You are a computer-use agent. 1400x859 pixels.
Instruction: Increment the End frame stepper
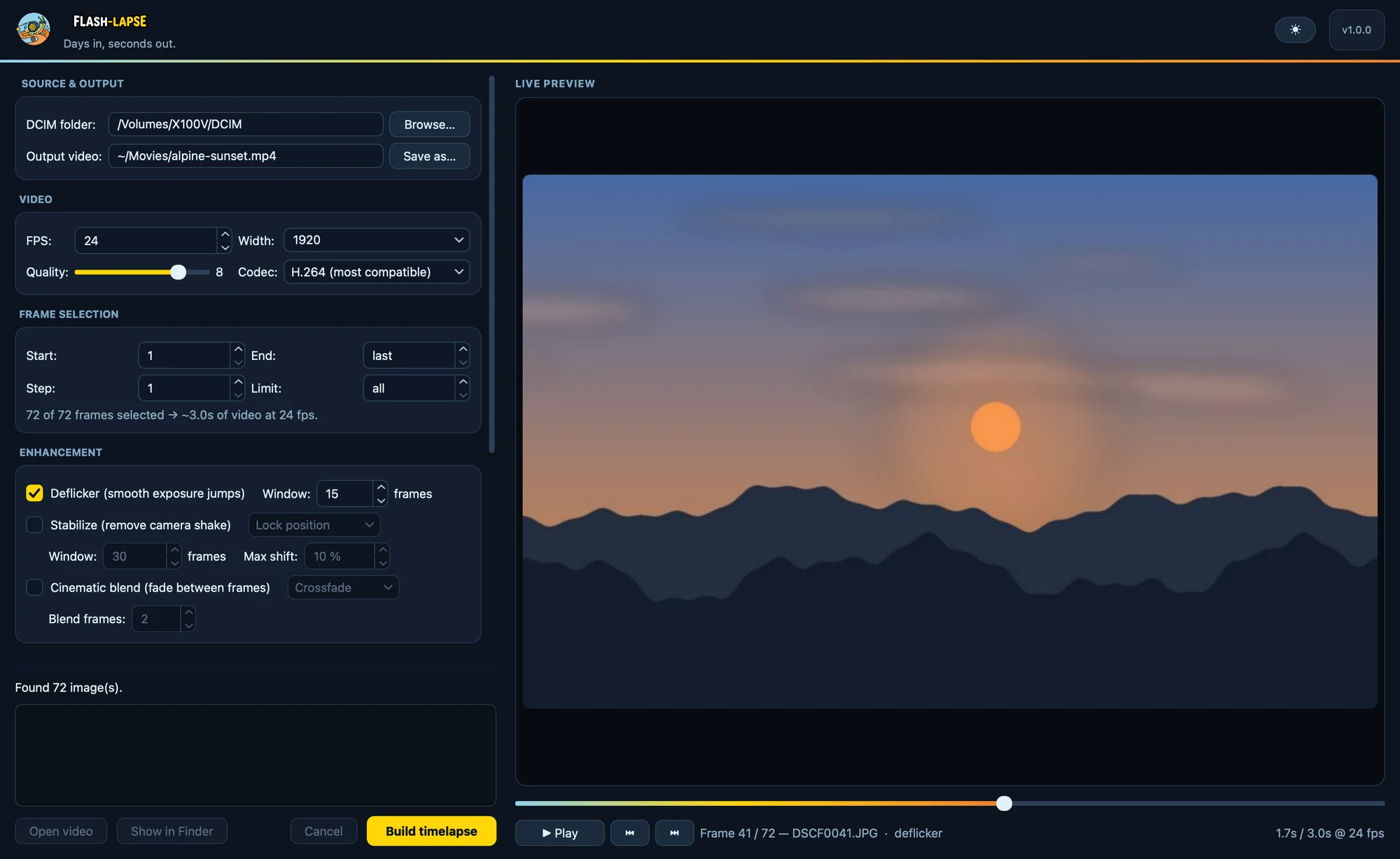[x=463, y=349]
